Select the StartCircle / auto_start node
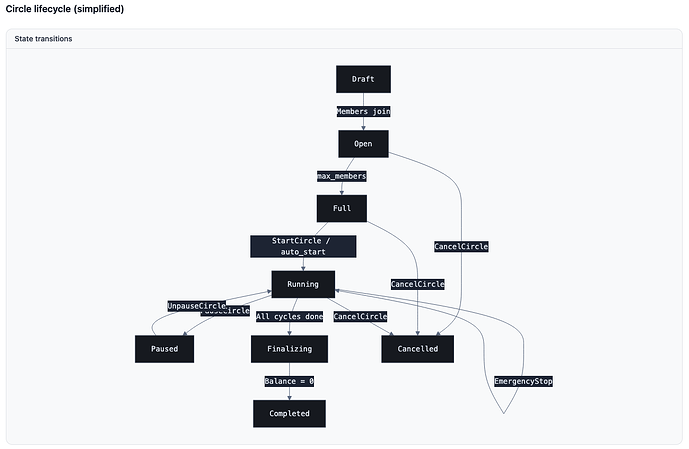 (303, 246)
